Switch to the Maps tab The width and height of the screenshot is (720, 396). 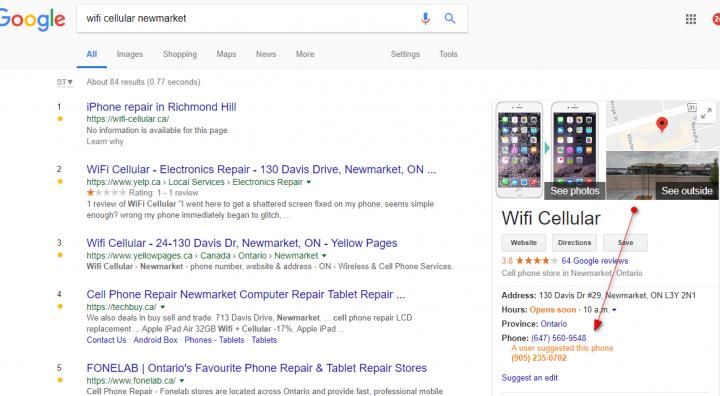226,54
